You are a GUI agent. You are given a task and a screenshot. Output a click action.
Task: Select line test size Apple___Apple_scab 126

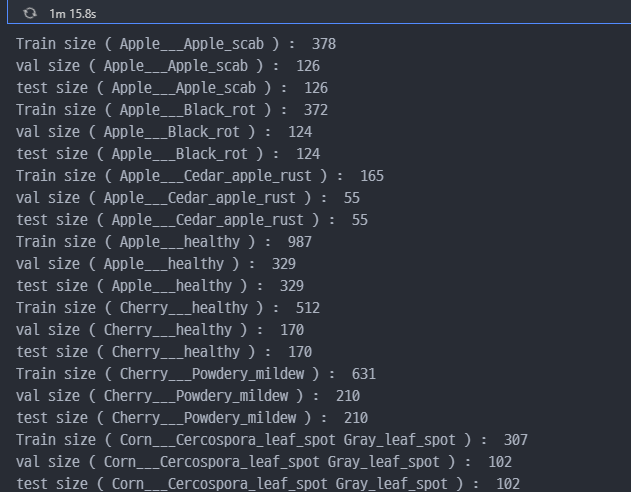tap(172, 88)
